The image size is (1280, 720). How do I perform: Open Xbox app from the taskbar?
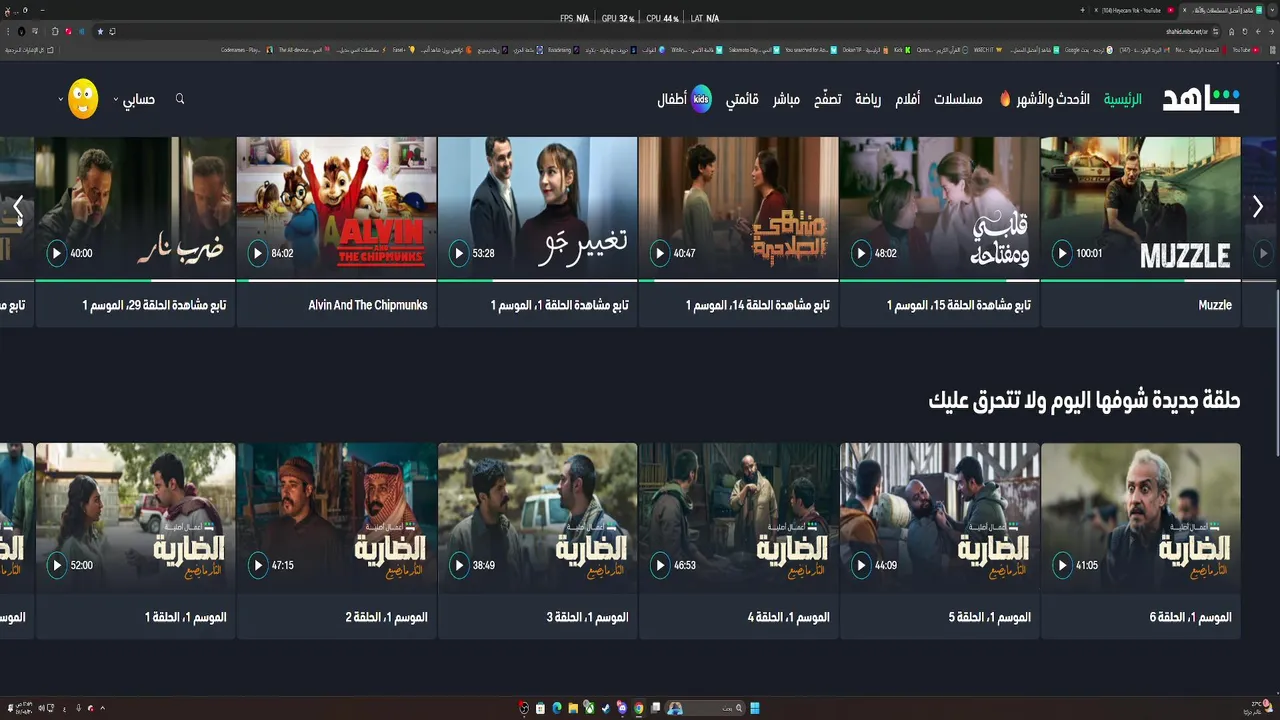589,708
